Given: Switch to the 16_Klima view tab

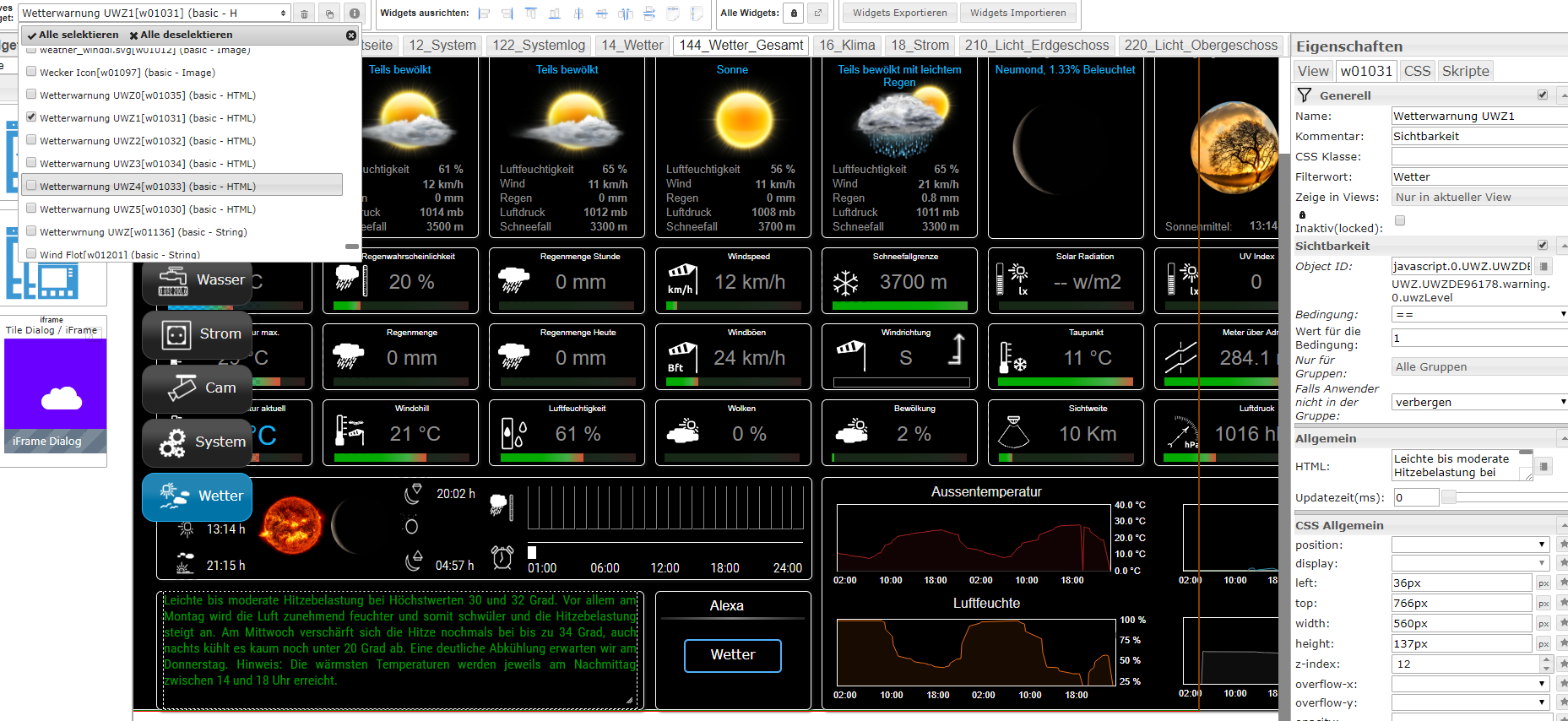Looking at the screenshot, I should [x=847, y=46].
